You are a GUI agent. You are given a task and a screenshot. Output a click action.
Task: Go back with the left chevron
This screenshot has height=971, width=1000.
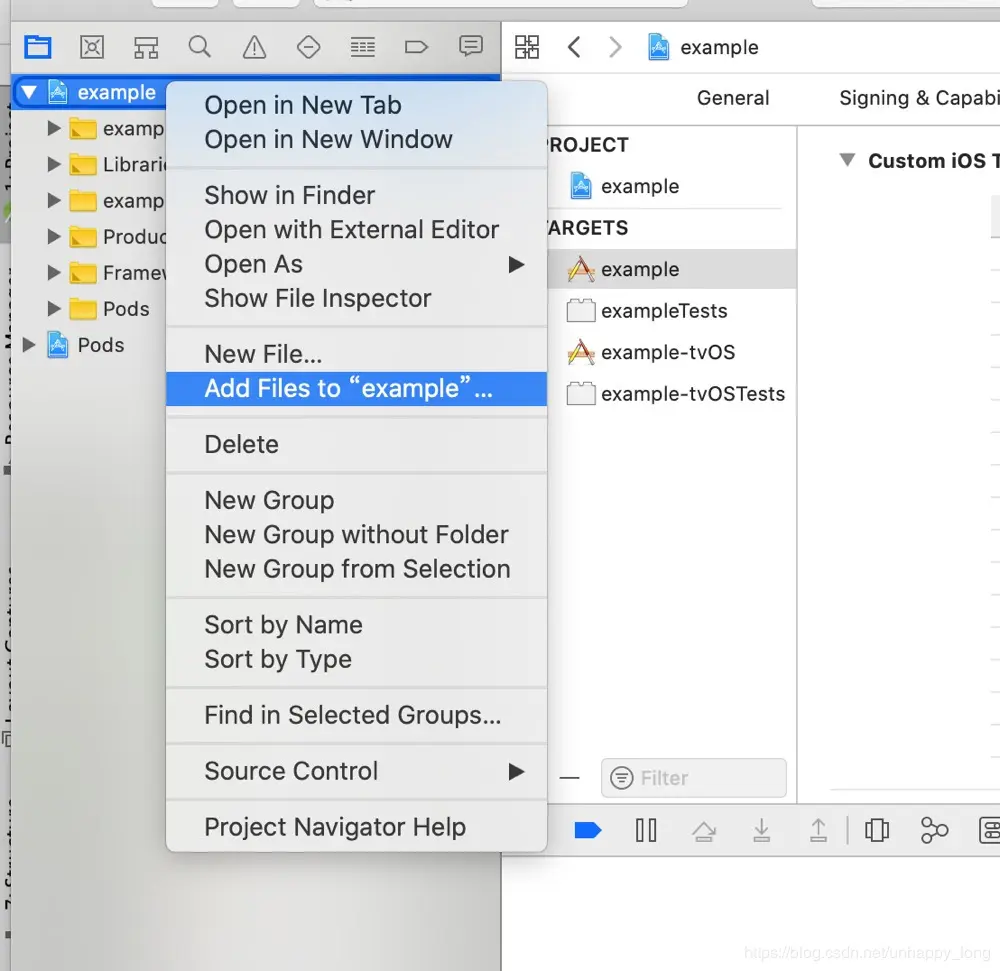coord(574,47)
